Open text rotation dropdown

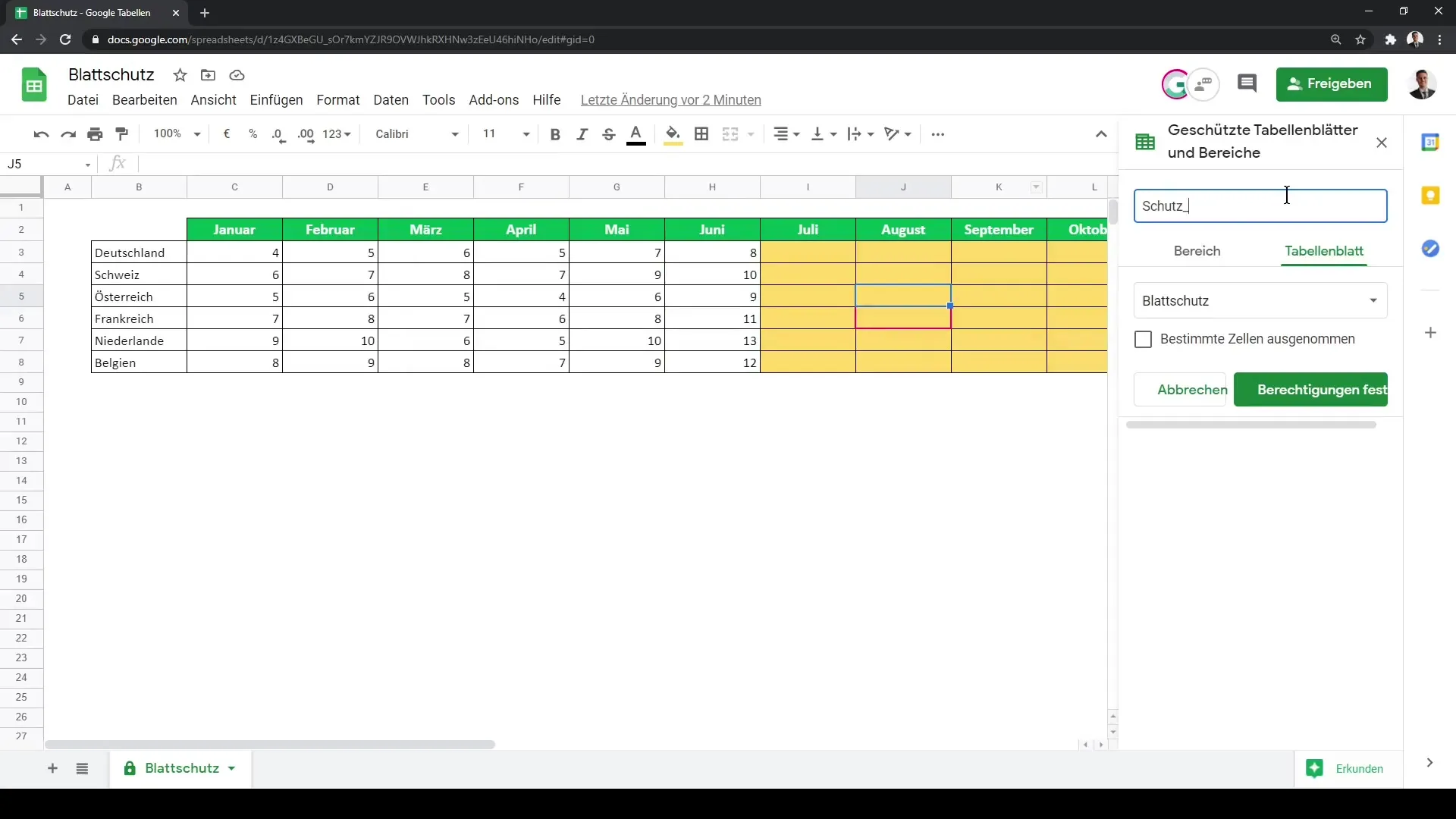pos(898,134)
